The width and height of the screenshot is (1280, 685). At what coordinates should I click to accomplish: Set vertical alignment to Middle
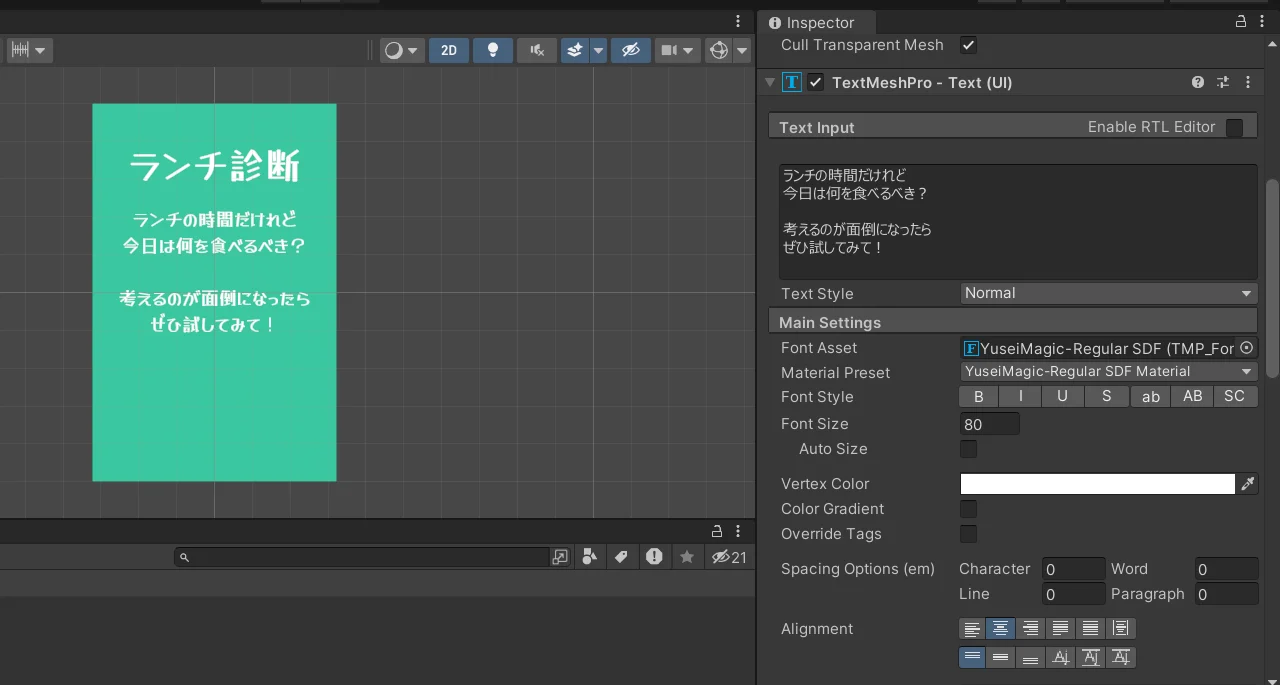(x=1000, y=657)
